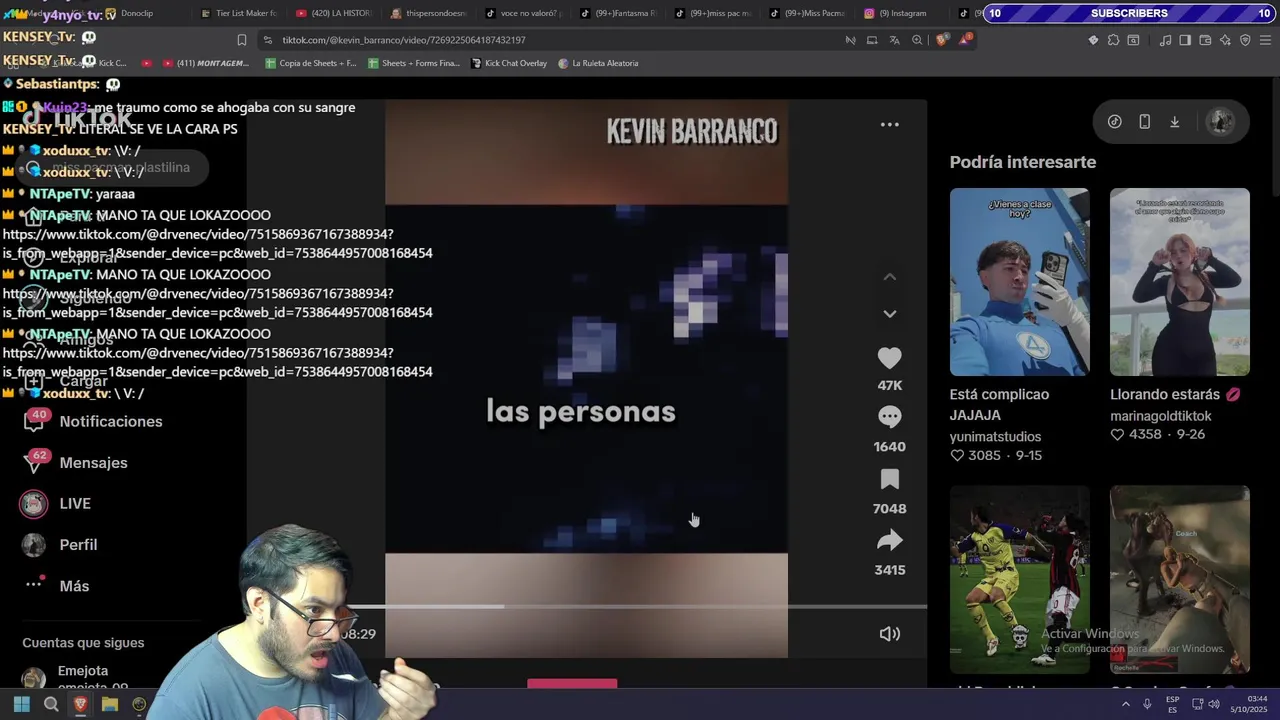Open Windows taskbar search
Image resolution: width=1280 pixels, height=720 pixels.
[x=51, y=704]
